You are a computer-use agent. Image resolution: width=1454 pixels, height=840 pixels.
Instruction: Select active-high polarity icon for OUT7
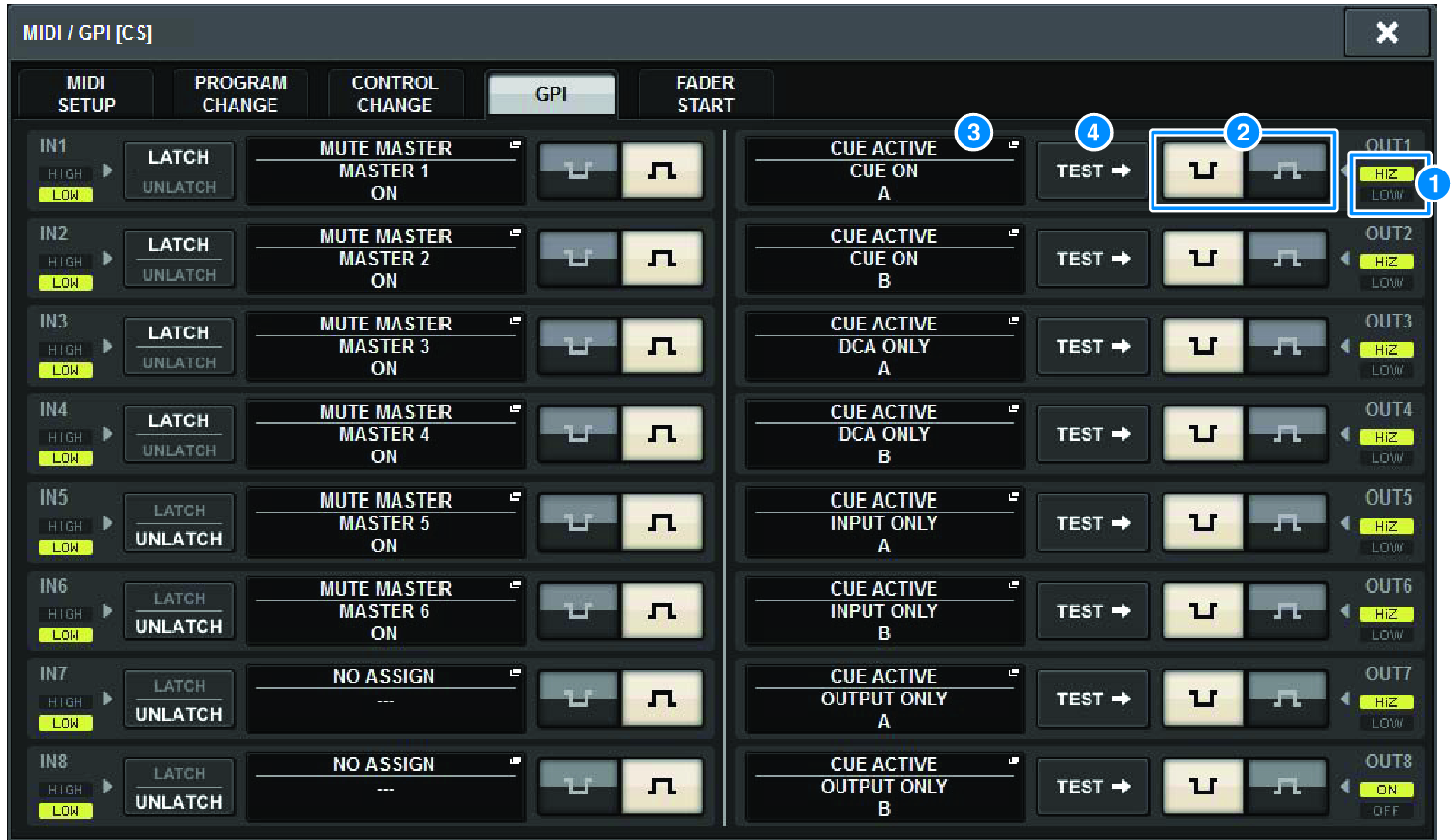pos(1286,699)
